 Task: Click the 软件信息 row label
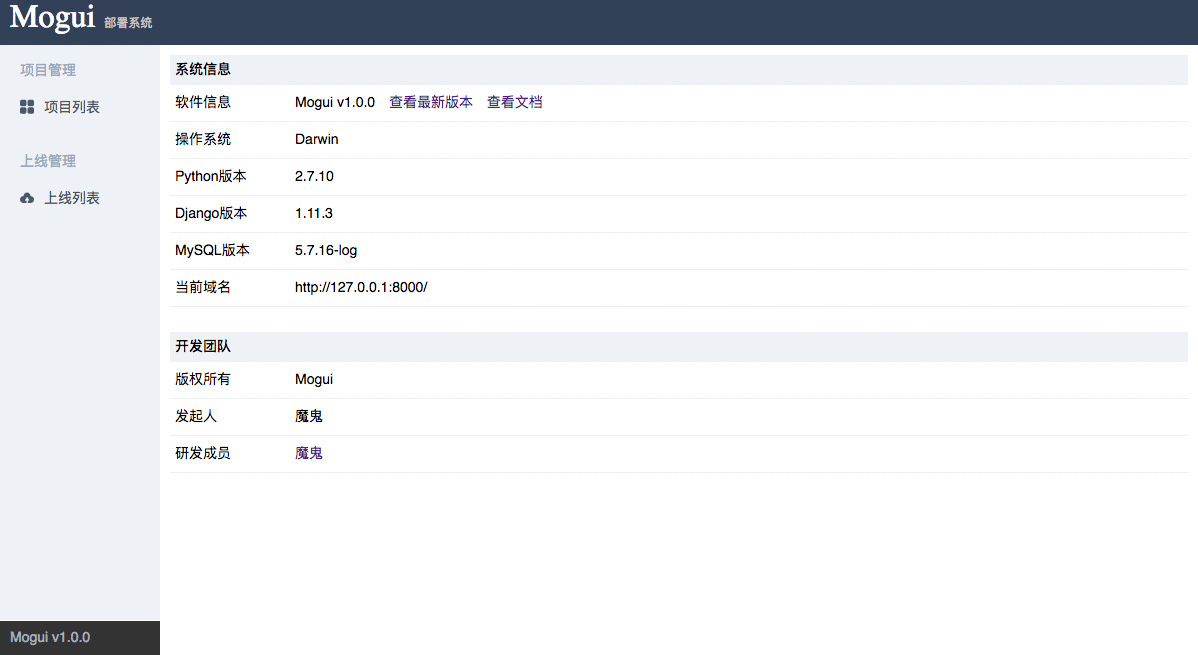click(x=202, y=102)
